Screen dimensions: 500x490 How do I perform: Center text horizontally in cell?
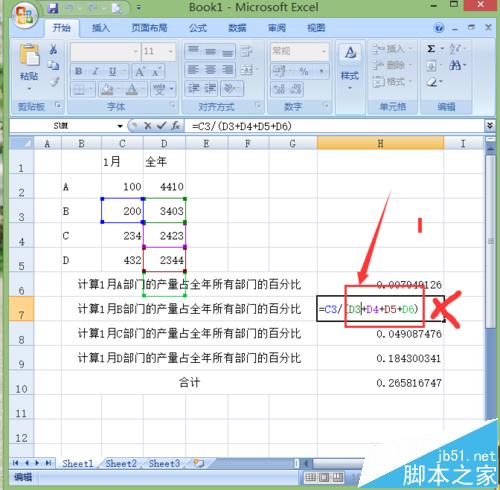[x=210, y=70]
